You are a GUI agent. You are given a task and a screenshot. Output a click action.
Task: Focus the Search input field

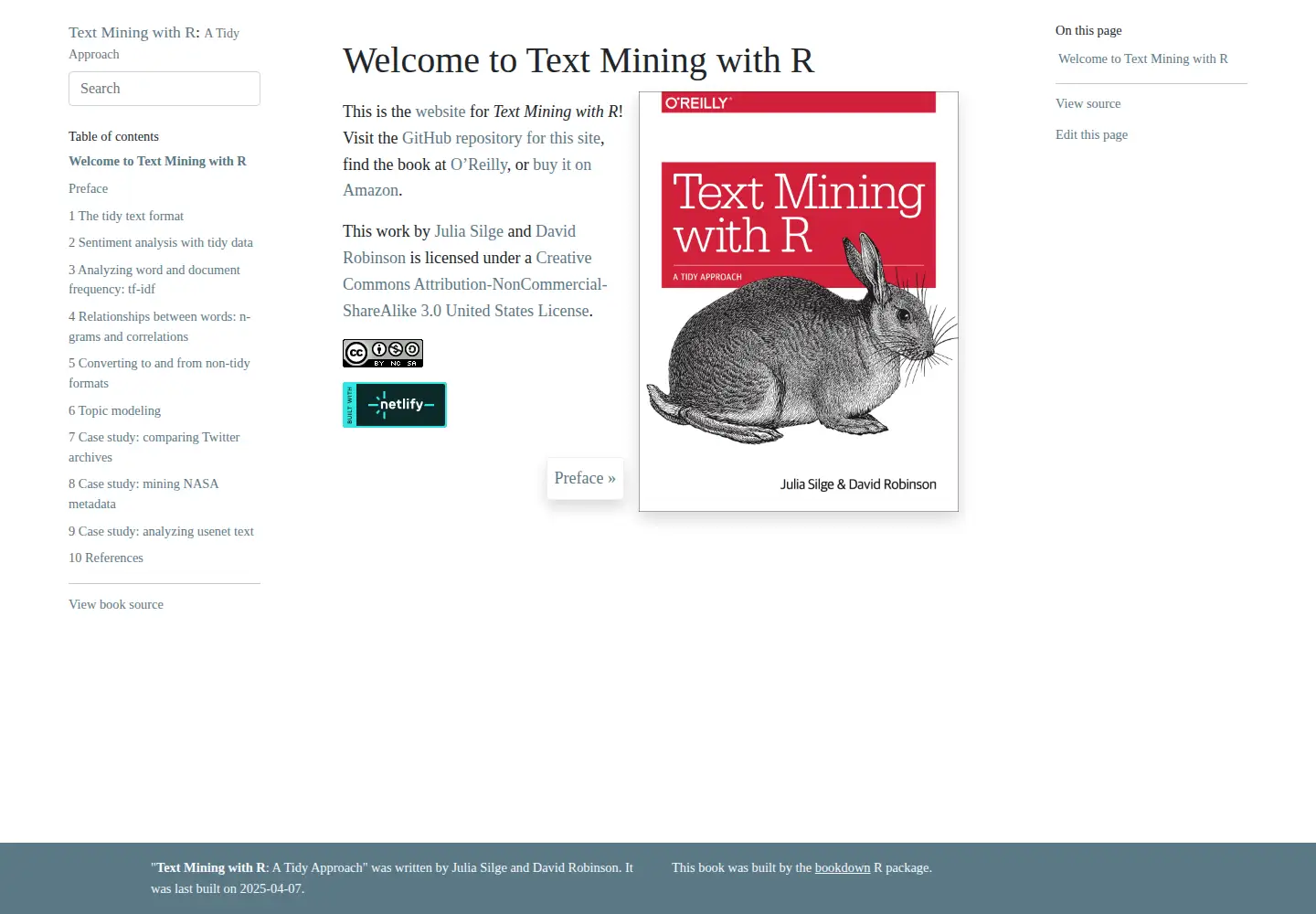(x=164, y=89)
